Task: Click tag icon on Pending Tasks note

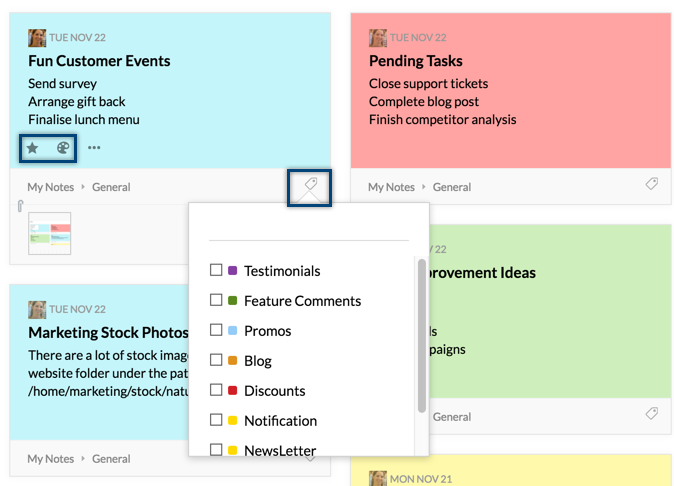Action: (x=651, y=184)
